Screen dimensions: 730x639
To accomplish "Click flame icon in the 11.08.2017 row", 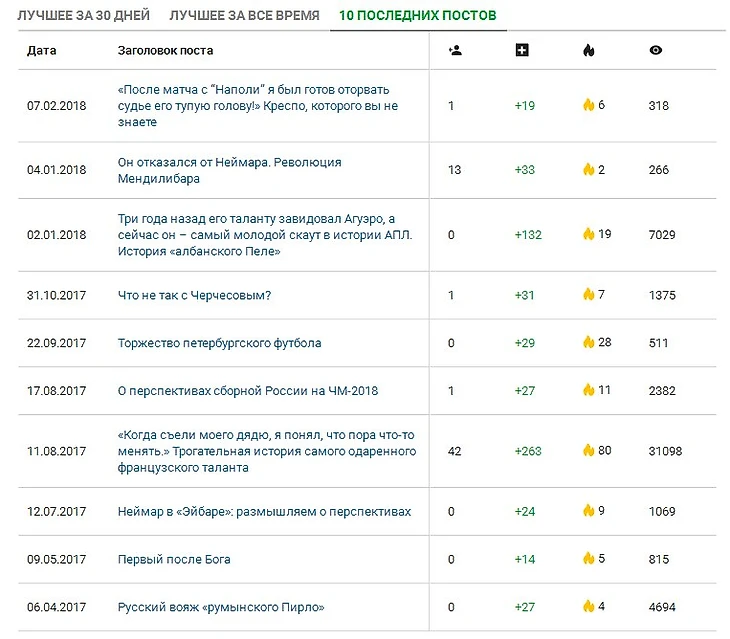I will pyautogui.click(x=589, y=450).
